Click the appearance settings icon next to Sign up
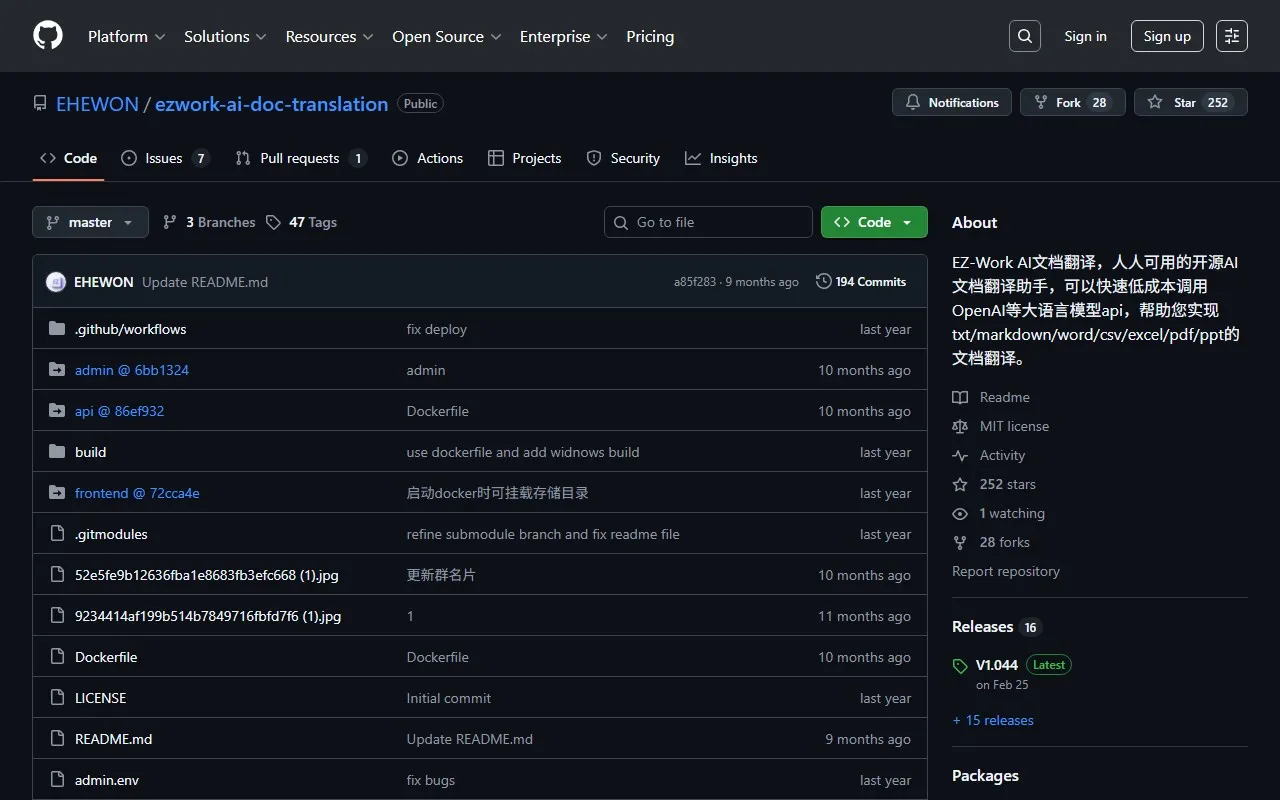The width and height of the screenshot is (1280, 800). [1231, 36]
